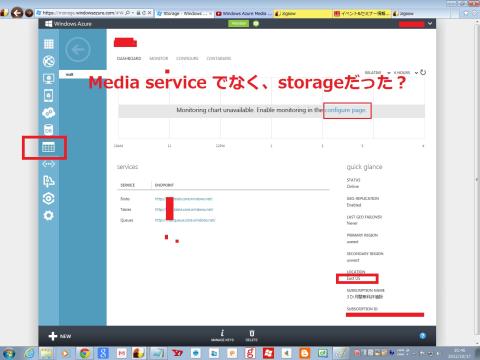Click the large back arrow circle
The width and height of the screenshot is (480, 360).
pos(78,50)
